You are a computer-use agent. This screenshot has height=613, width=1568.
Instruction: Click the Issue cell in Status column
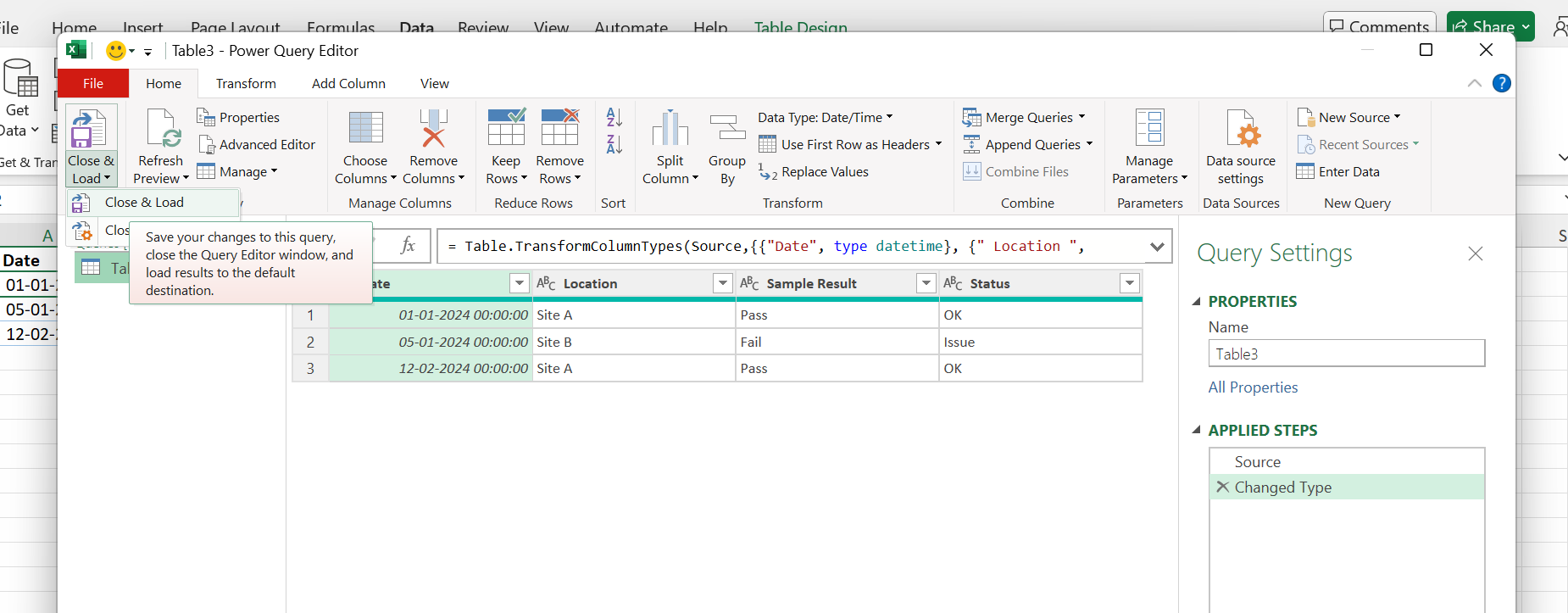(1041, 342)
